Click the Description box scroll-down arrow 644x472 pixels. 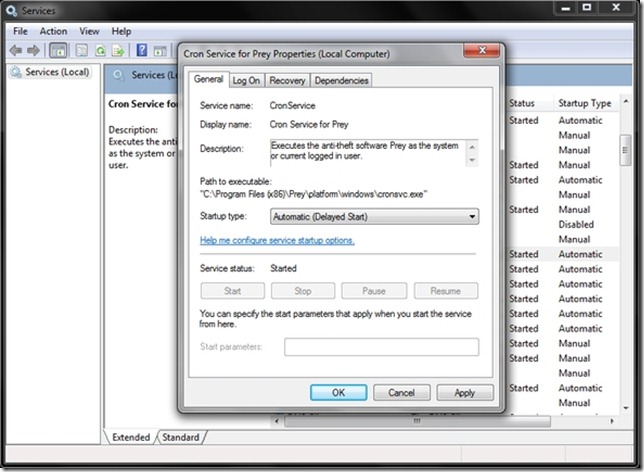[472, 160]
